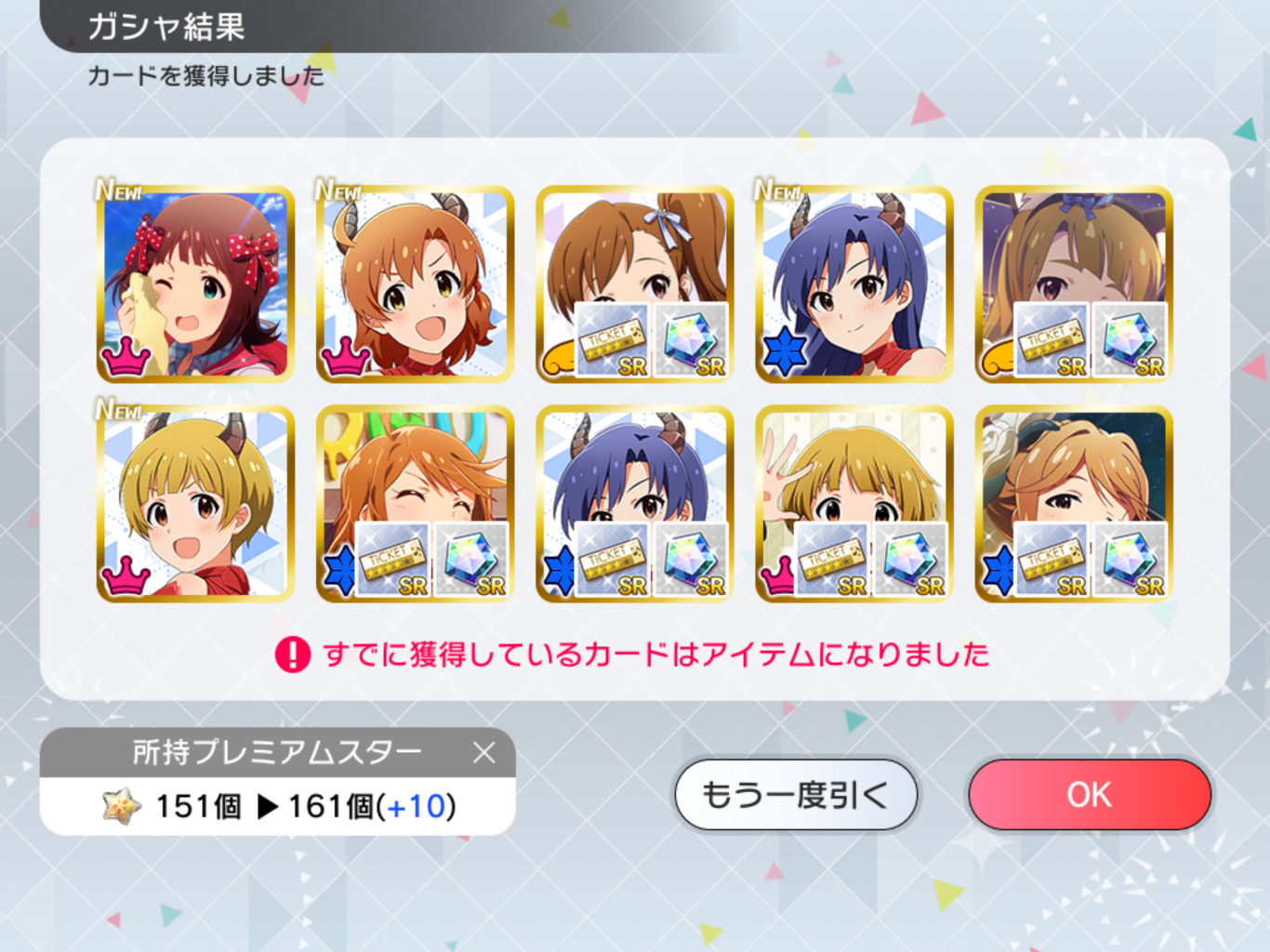Click the ガシャ結果 header title

166,27
